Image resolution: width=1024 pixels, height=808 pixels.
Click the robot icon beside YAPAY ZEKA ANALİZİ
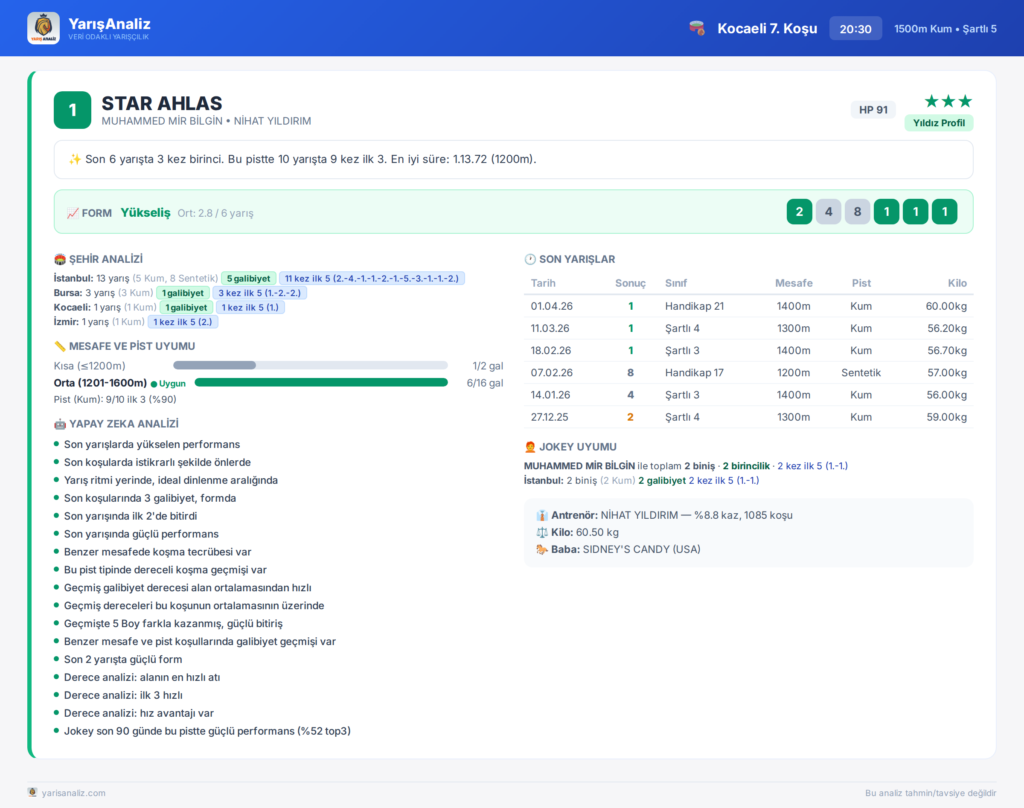[59, 424]
